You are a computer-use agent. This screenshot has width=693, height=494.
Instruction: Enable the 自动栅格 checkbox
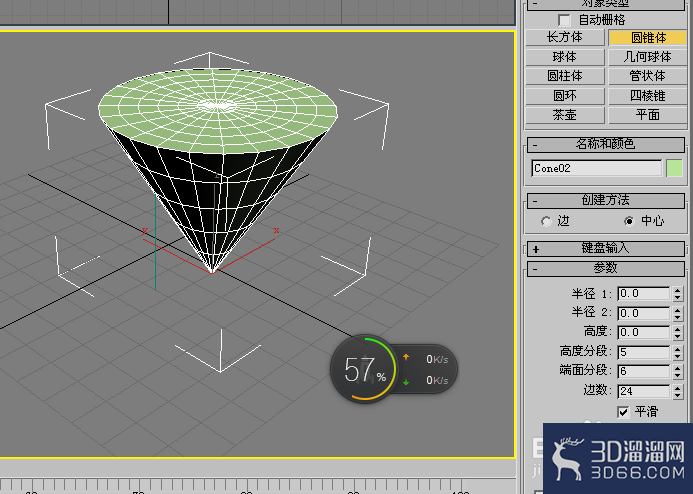tap(564, 20)
